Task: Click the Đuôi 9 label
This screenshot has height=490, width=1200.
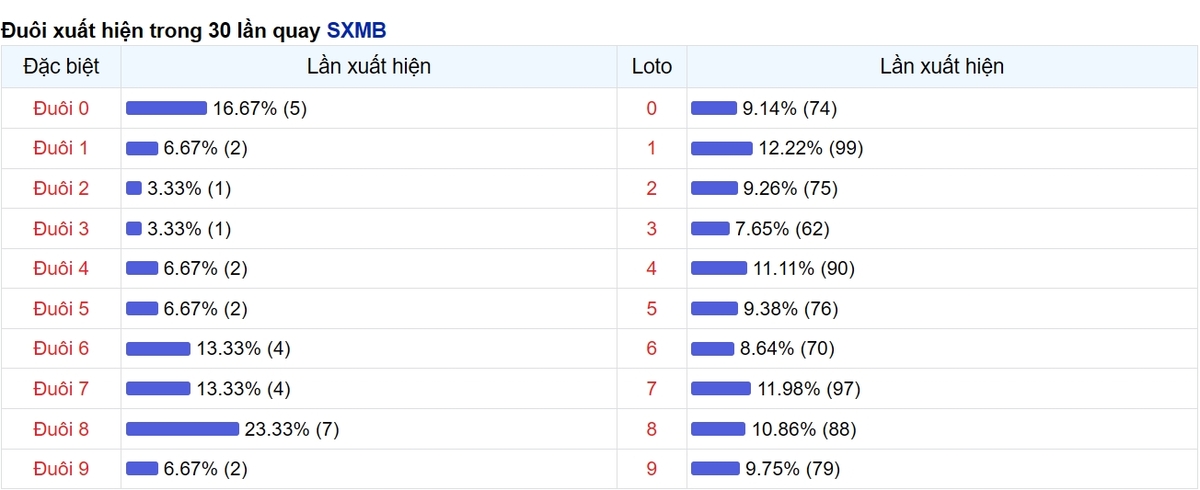Action: tap(61, 468)
